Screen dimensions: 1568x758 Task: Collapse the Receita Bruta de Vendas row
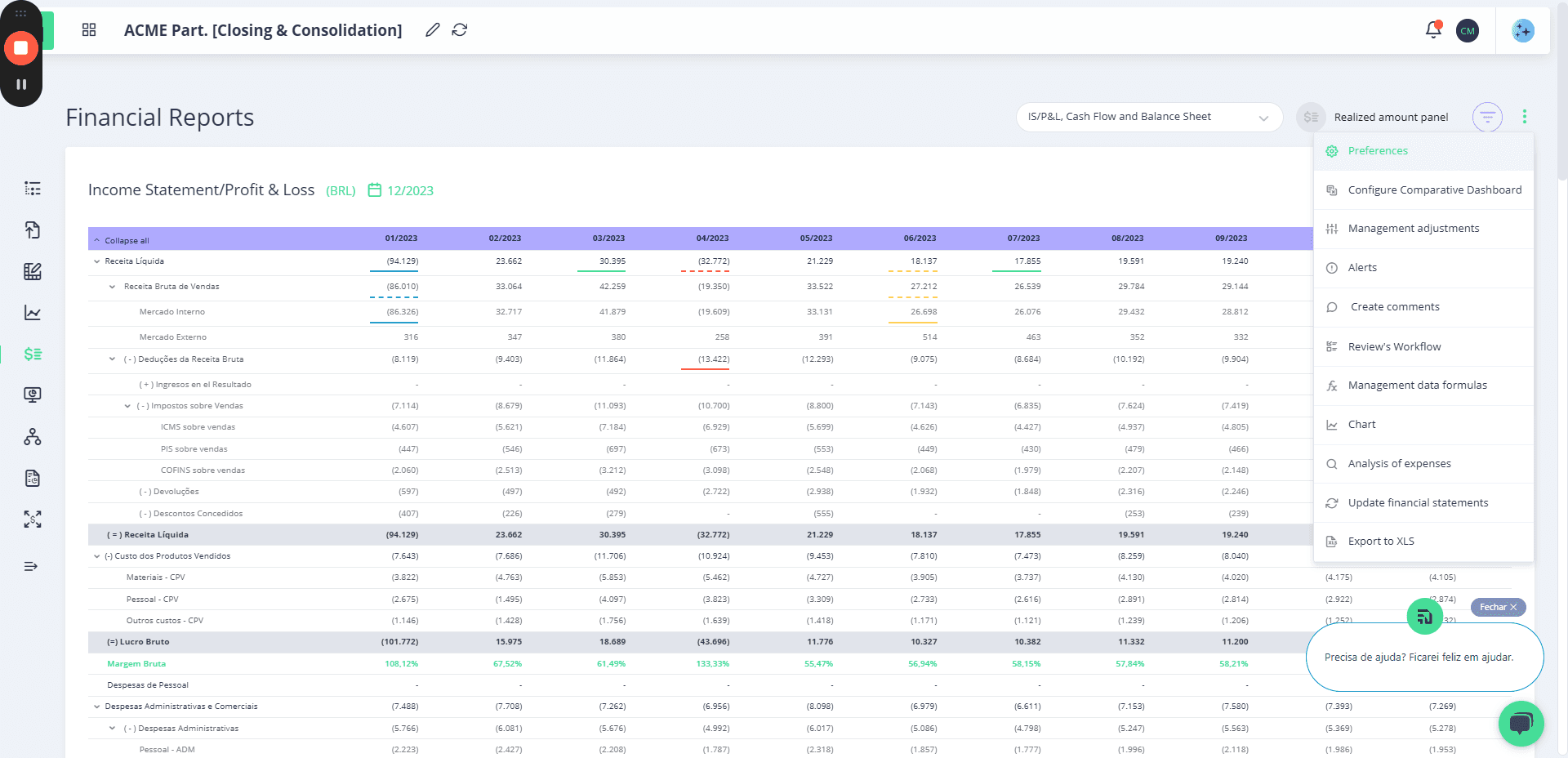113,287
